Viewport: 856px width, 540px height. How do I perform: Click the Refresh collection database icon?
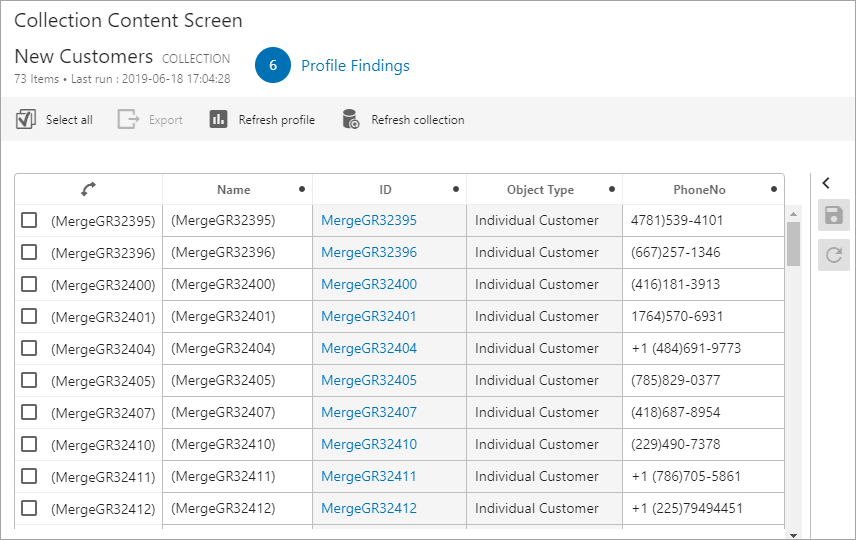click(x=351, y=120)
